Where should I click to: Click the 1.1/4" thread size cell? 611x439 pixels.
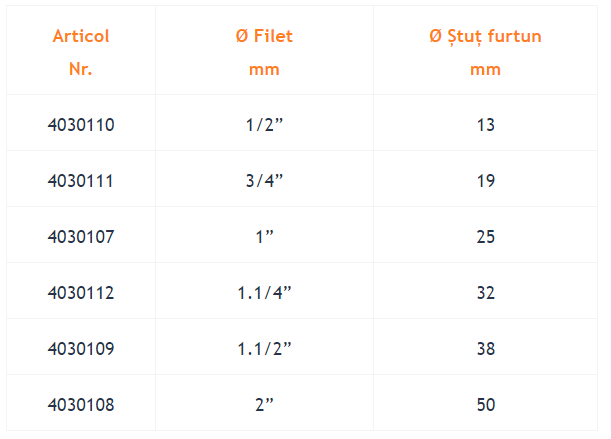point(264,293)
